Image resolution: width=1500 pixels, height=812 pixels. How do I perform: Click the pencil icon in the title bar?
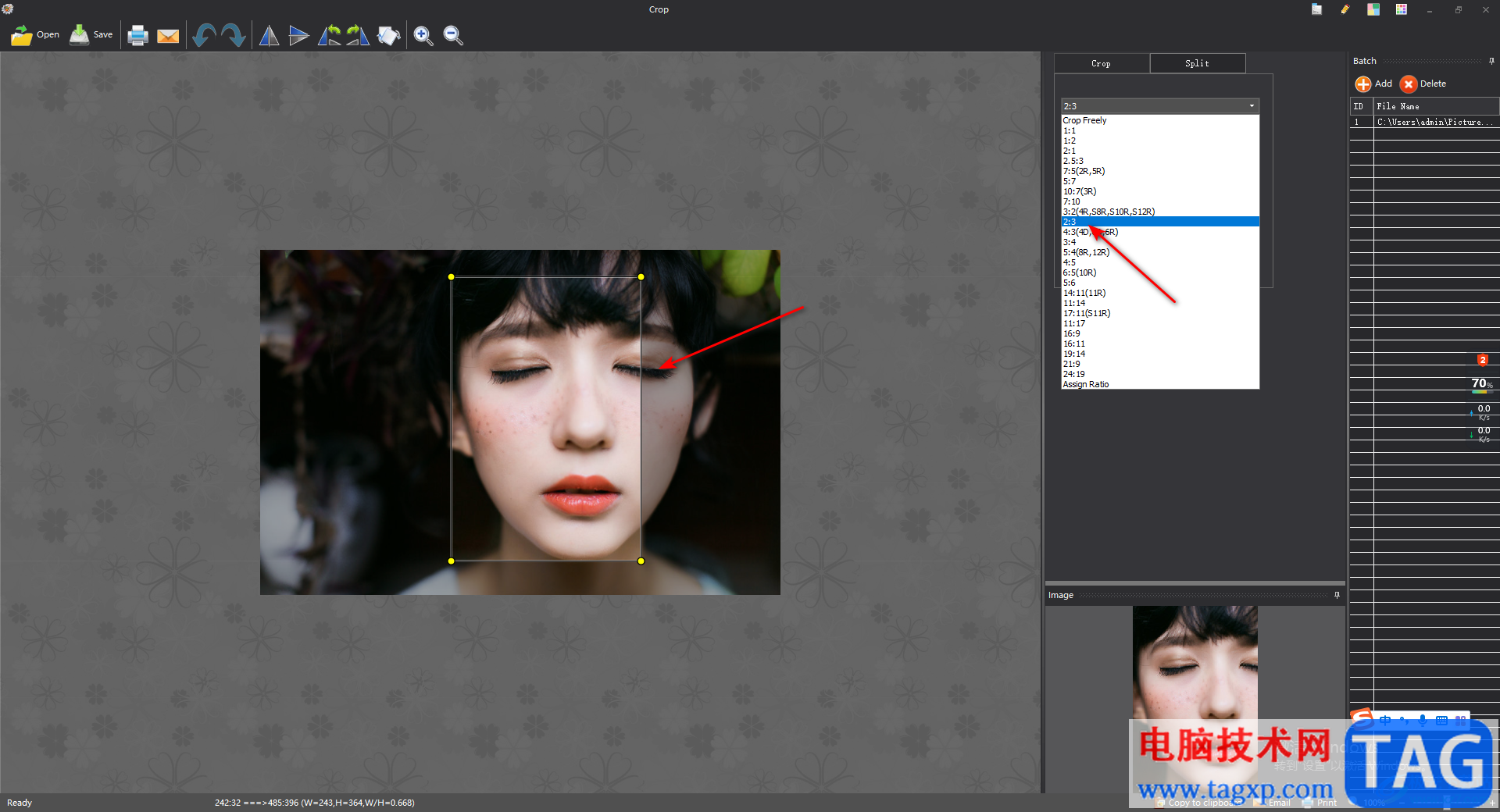pos(1345,9)
